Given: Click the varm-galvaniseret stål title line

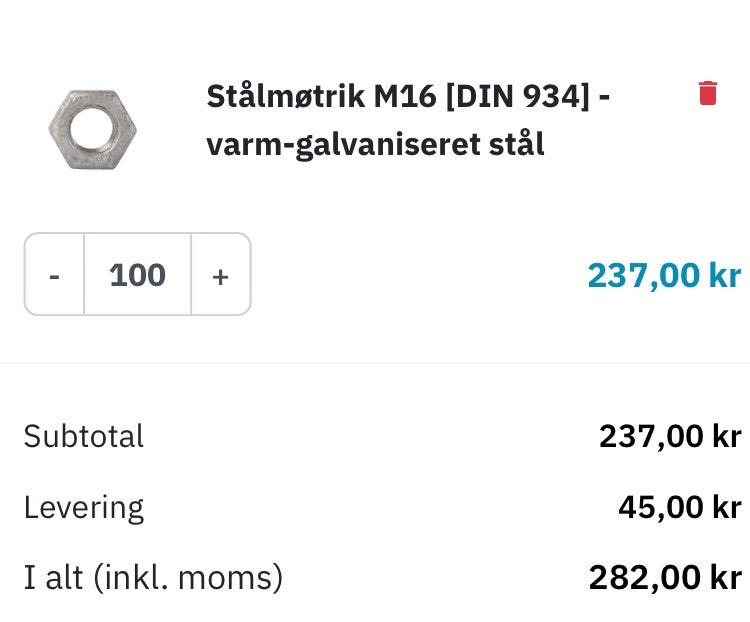Looking at the screenshot, I should point(375,145).
